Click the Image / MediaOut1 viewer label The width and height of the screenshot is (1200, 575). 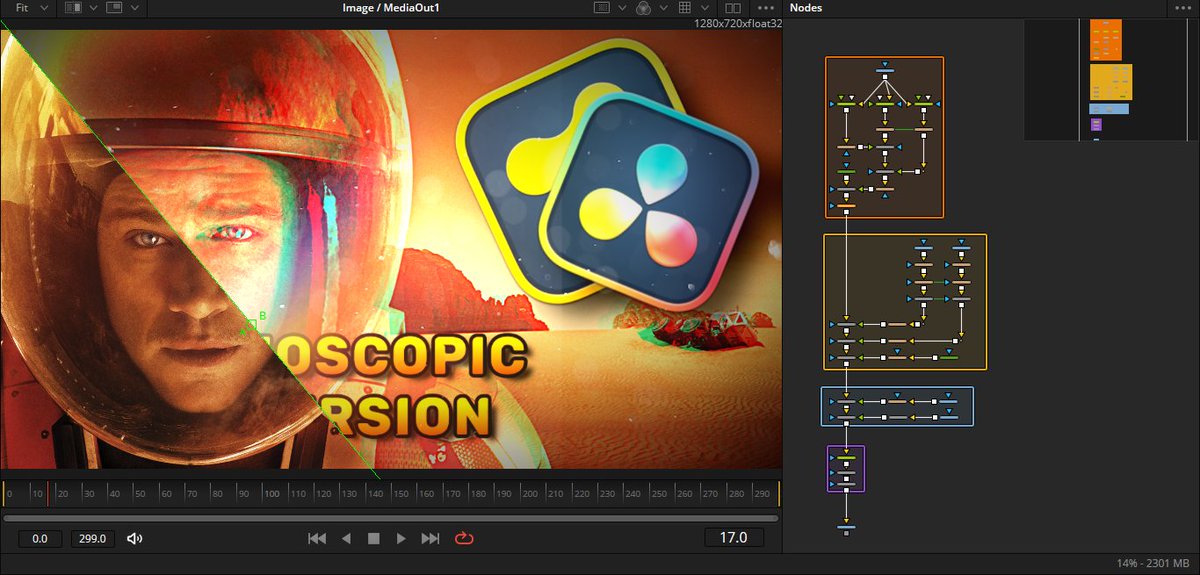(391, 8)
